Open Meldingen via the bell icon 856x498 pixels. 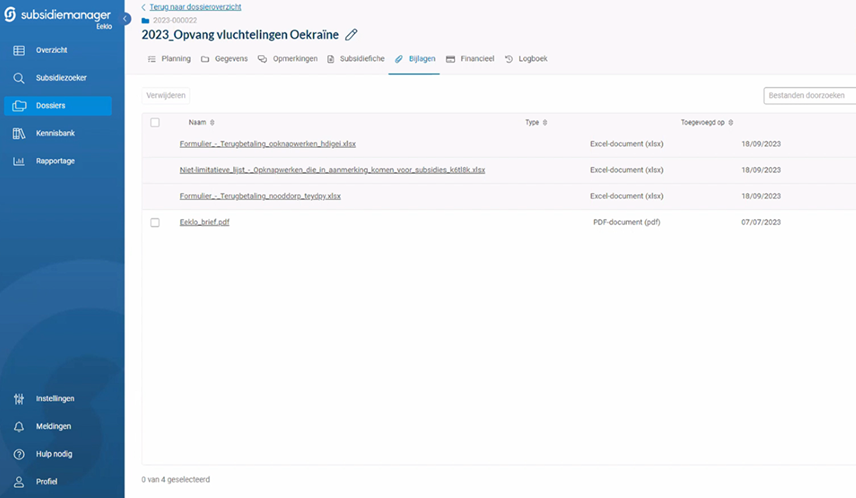point(19,426)
